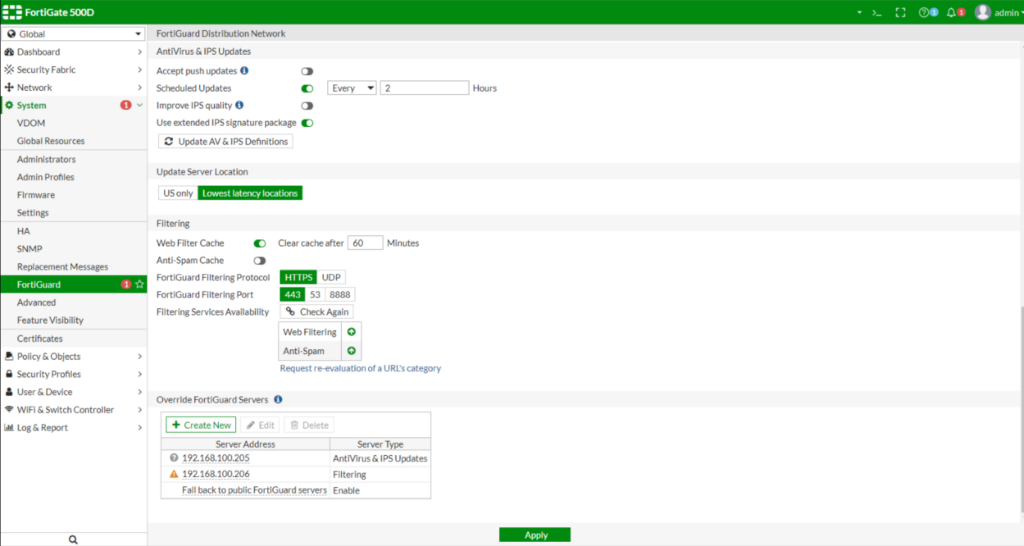
Task: Click the Log & Report chart icon
Action: click(9, 427)
